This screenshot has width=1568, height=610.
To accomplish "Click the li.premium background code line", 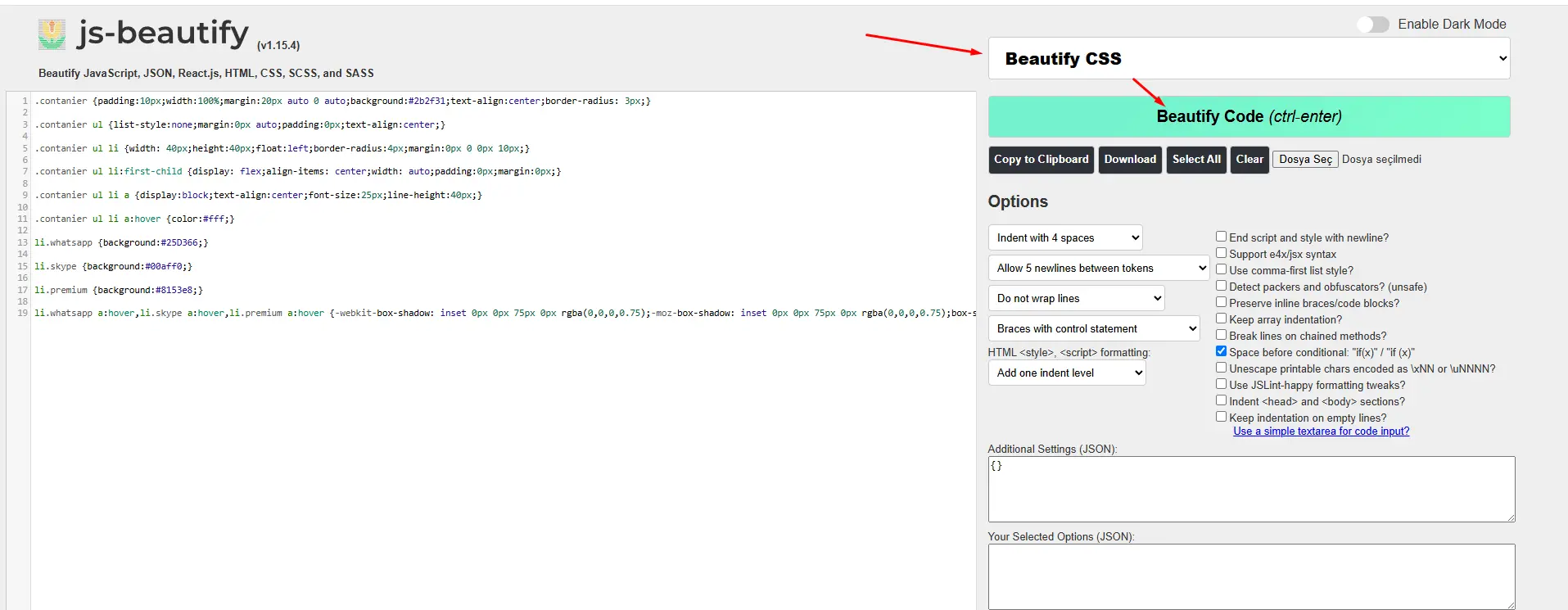I will coord(119,290).
